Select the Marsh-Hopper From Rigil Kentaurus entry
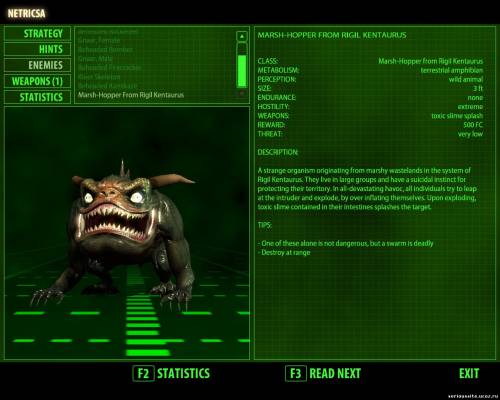This screenshot has height=400, width=500. click(131, 95)
